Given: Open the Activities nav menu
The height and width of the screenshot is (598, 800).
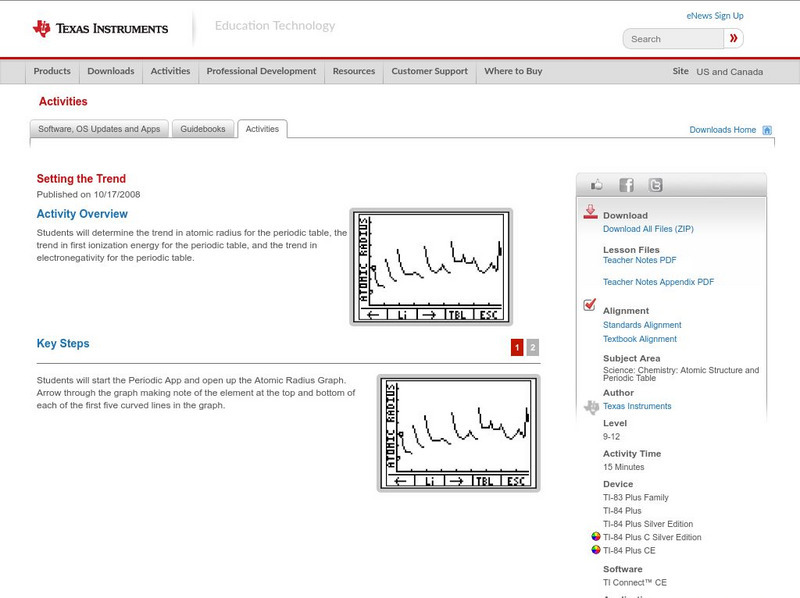Looking at the screenshot, I should pyautogui.click(x=170, y=71).
